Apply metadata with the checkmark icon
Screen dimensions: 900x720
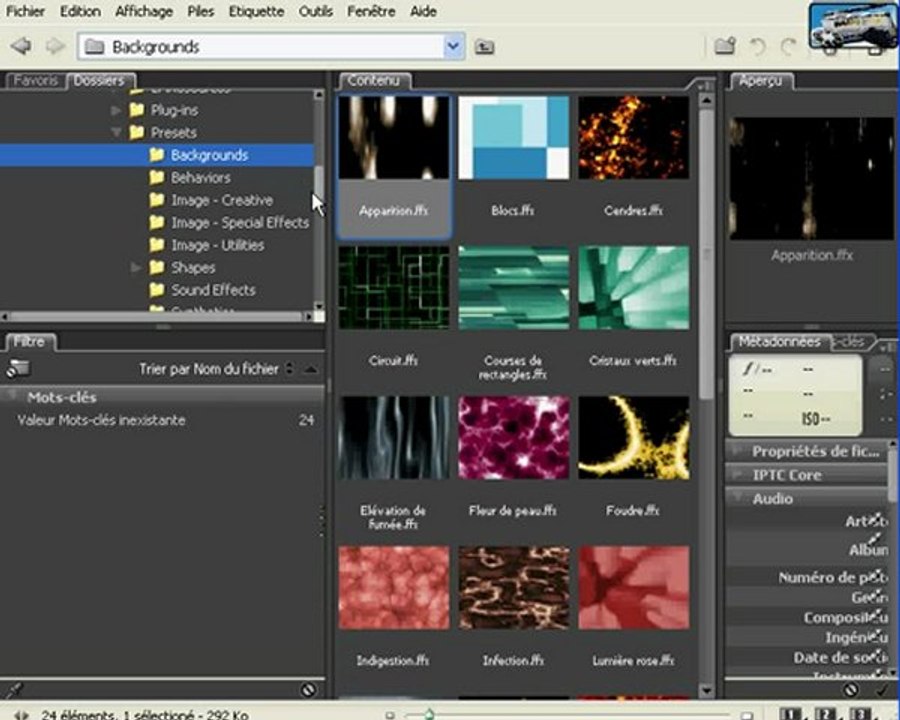point(882,690)
